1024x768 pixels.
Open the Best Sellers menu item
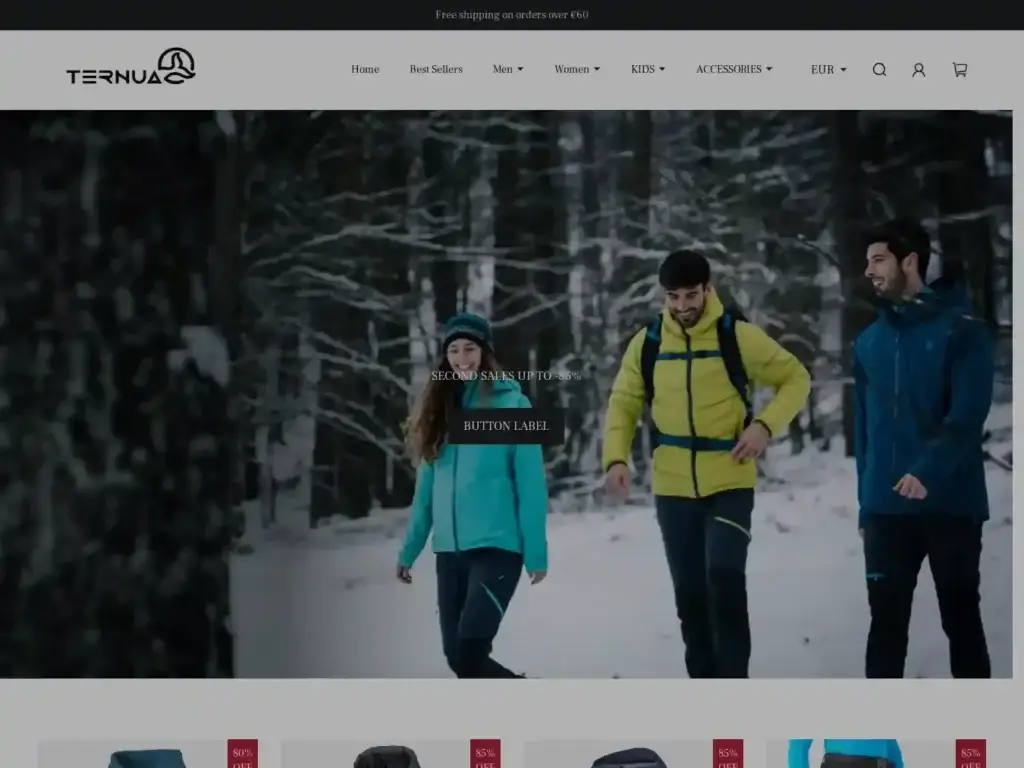(436, 70)
